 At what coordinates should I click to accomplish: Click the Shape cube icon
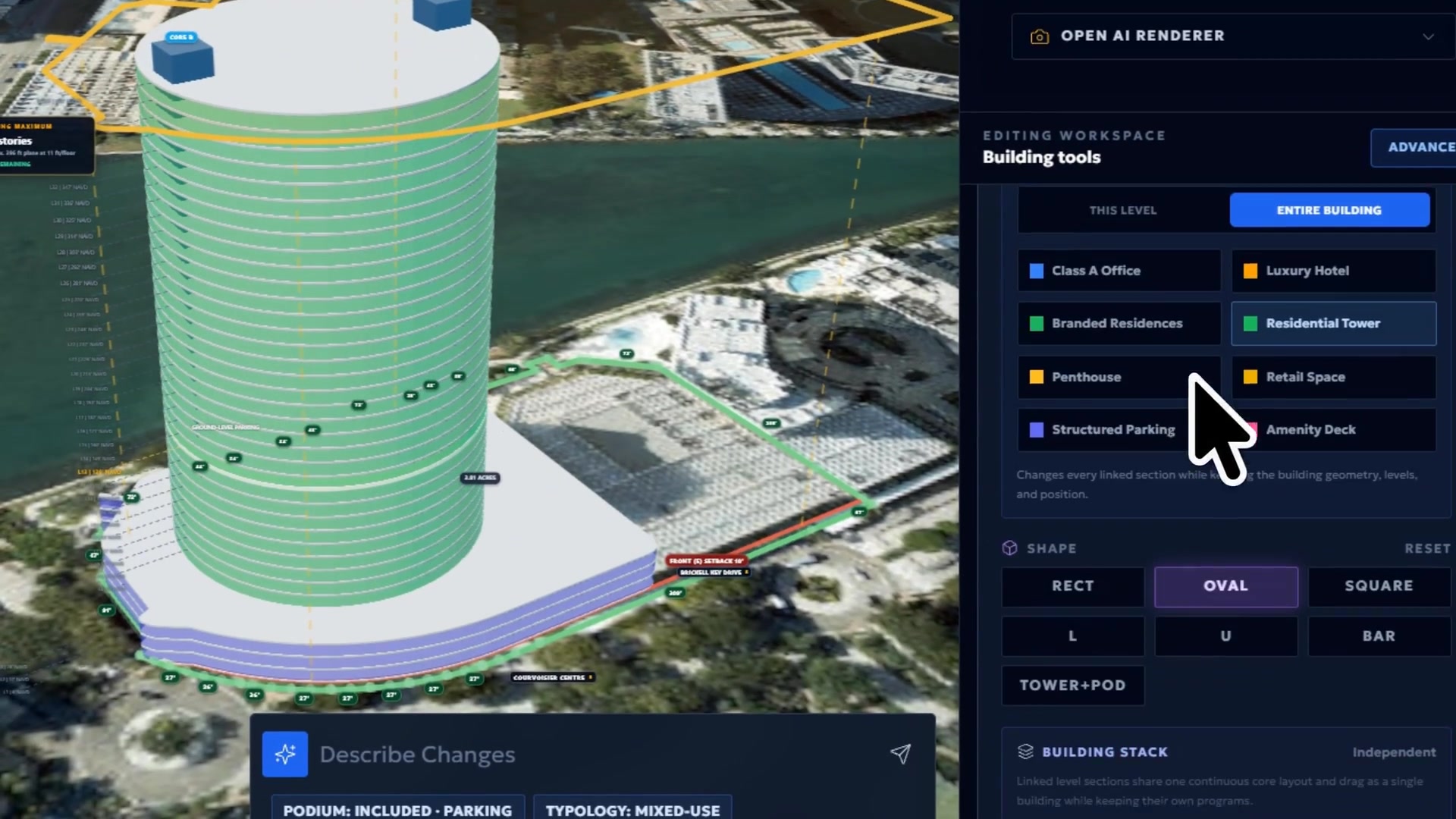click(1009, 548)
